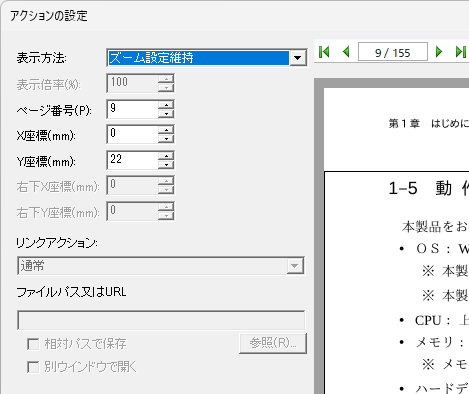The height and width of the screenshot is (394, 469).
Task: Increase the Y座標 value with up arrow
Action: coord(166,156)
